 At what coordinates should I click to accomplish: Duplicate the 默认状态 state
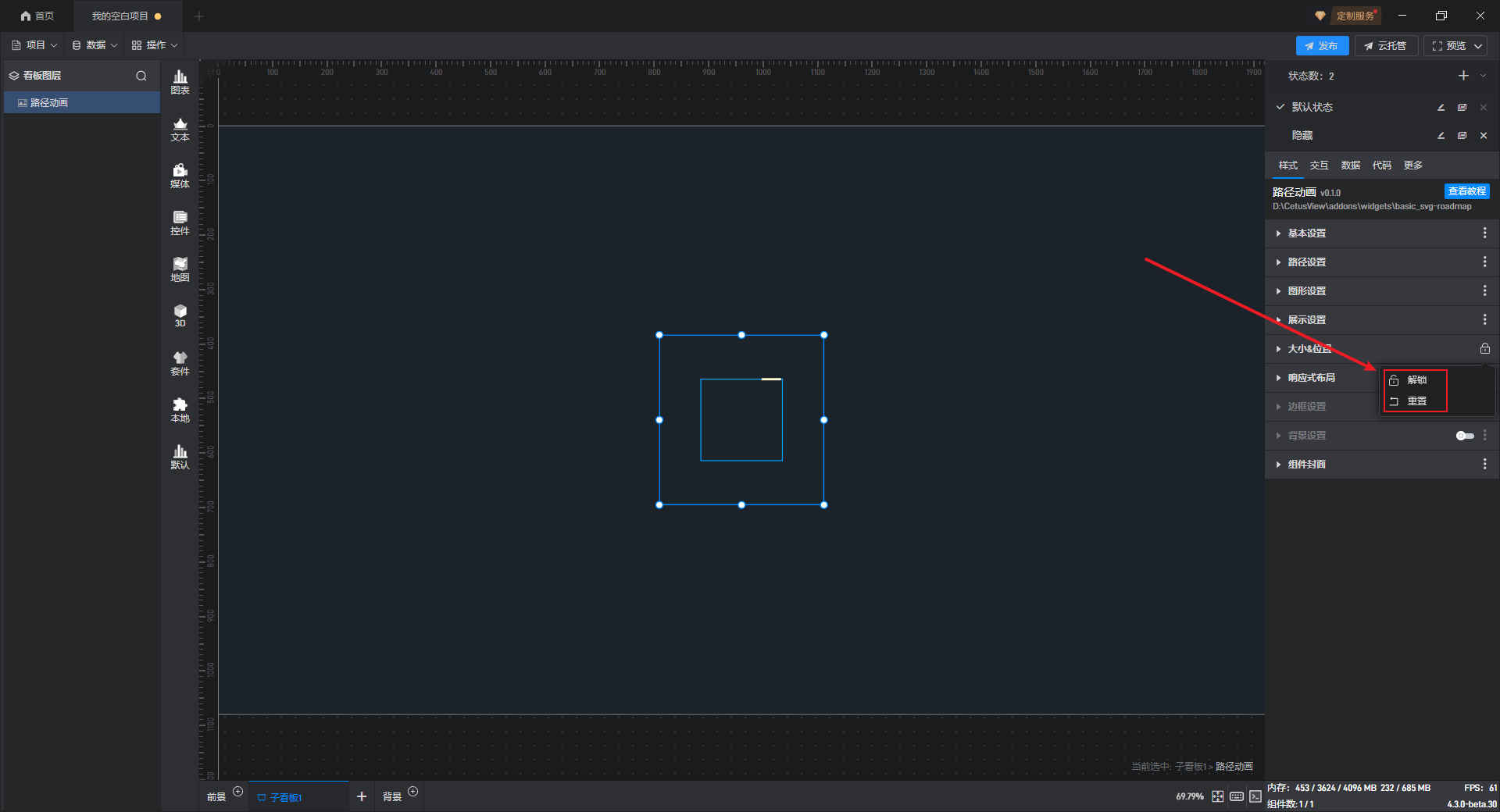click(x=1462, y=108)
